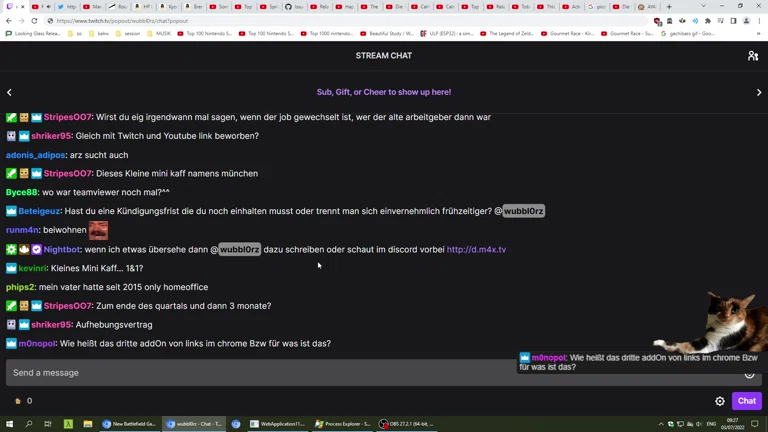Click the channel points icon
The width and height of the screenshot is (768, 432).
pos(18,401)
